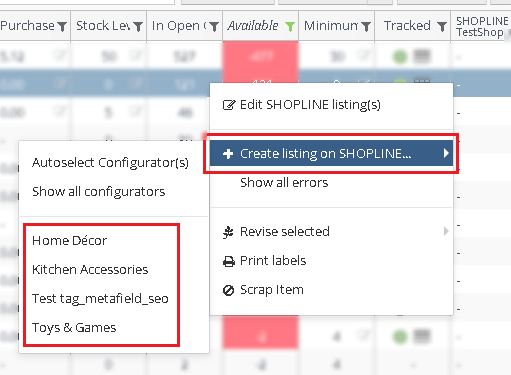Click the prohibited icon next to Scrap Item
511x375 pixels.
[x=228, y=290]
